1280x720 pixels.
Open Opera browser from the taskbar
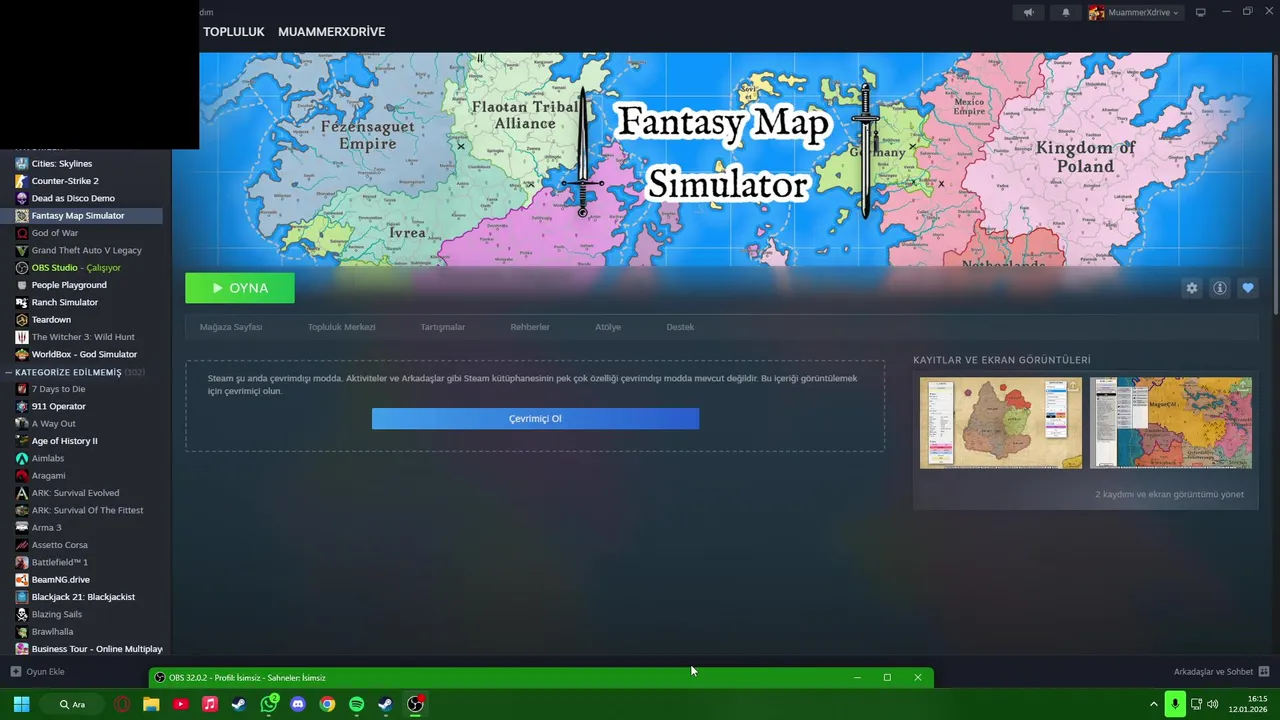click(122, 704)
